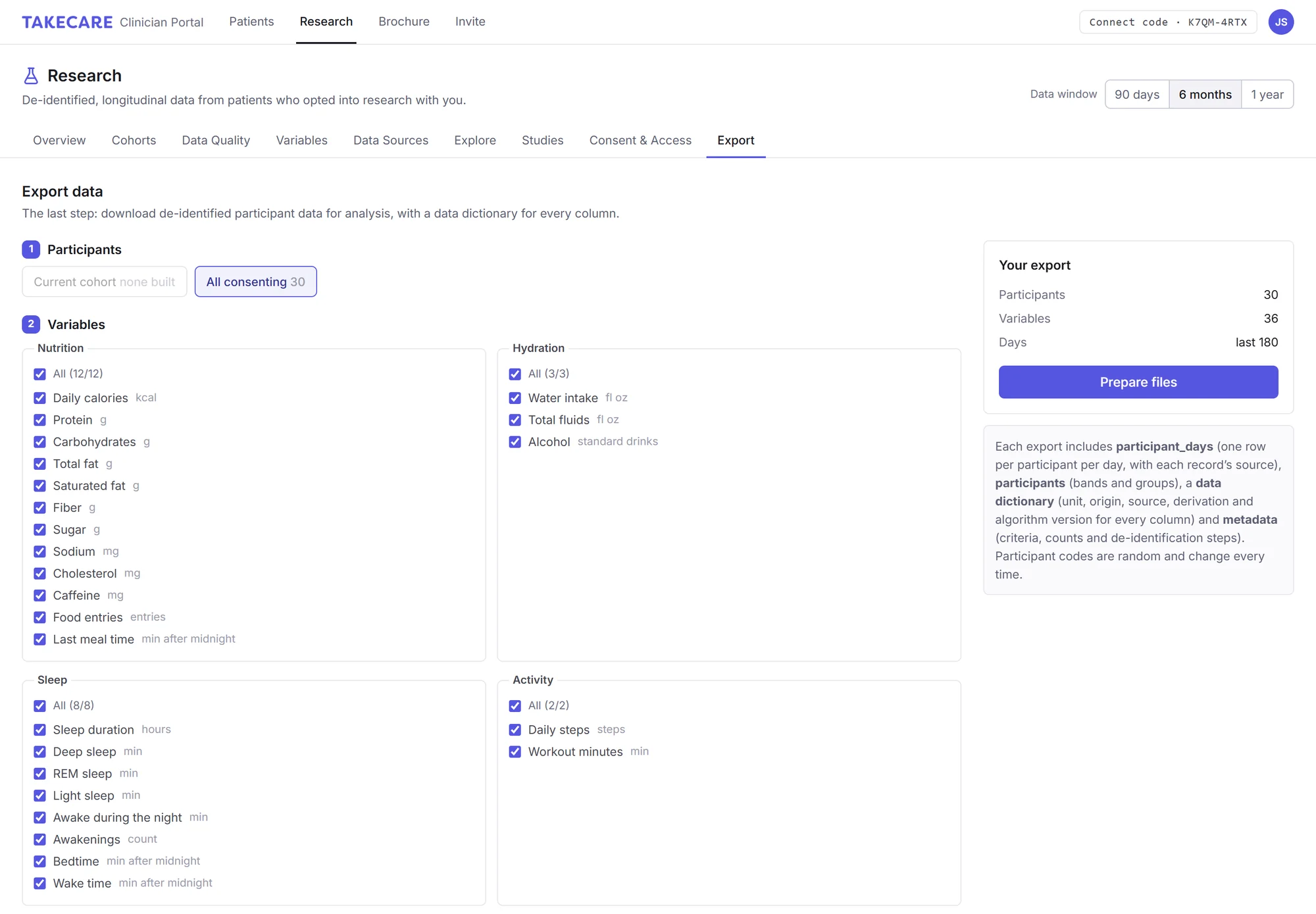Toggle the Hydration All (3/3) checkbox
The height and width of the screenshot is (914, 1316).
pos(515,374)
